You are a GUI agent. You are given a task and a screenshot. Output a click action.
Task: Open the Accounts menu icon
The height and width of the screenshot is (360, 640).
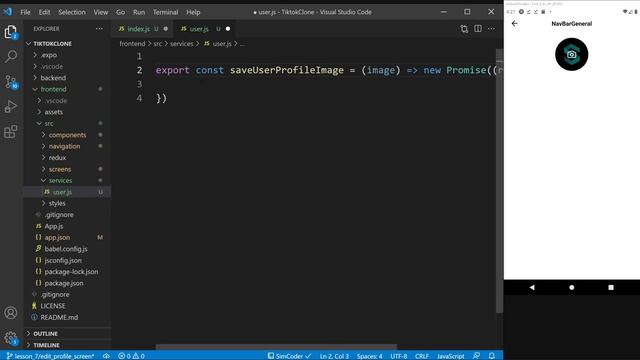tap(11, 313)
